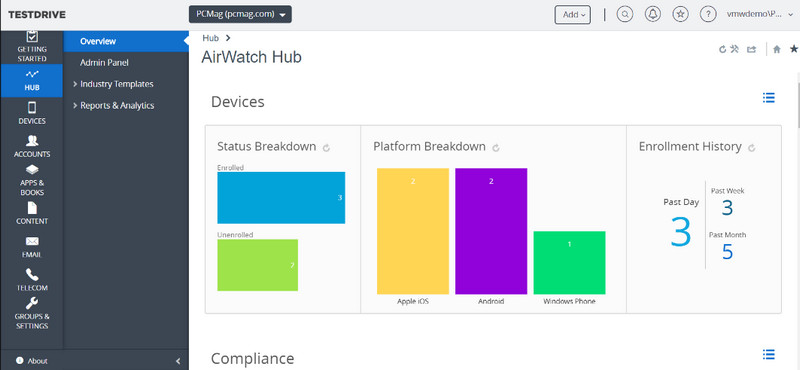
Task: Click the Devices section heading
Action: coord(238,102)
